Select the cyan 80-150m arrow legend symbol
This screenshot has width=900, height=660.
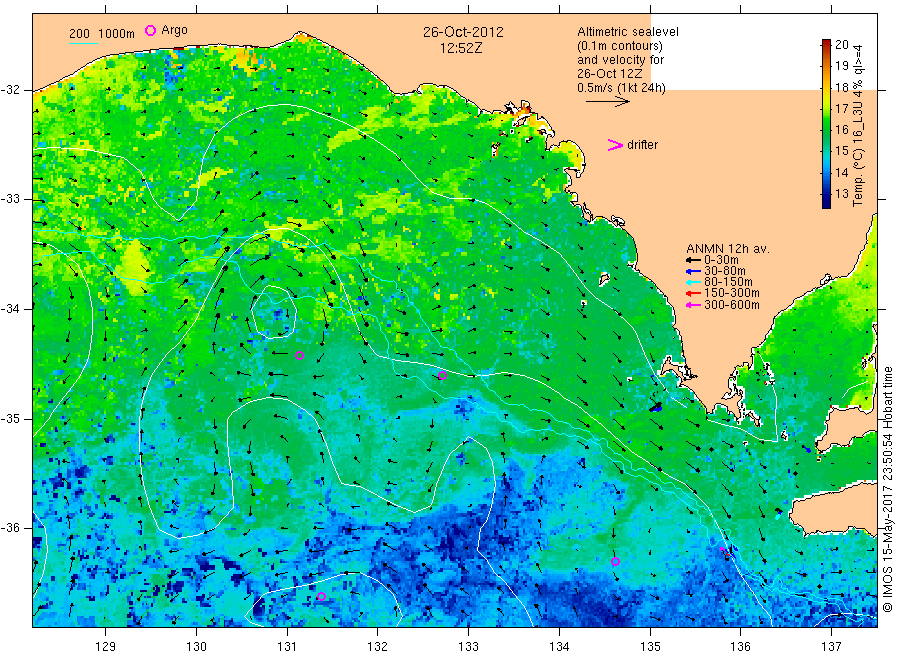click(x=693, y=282)
